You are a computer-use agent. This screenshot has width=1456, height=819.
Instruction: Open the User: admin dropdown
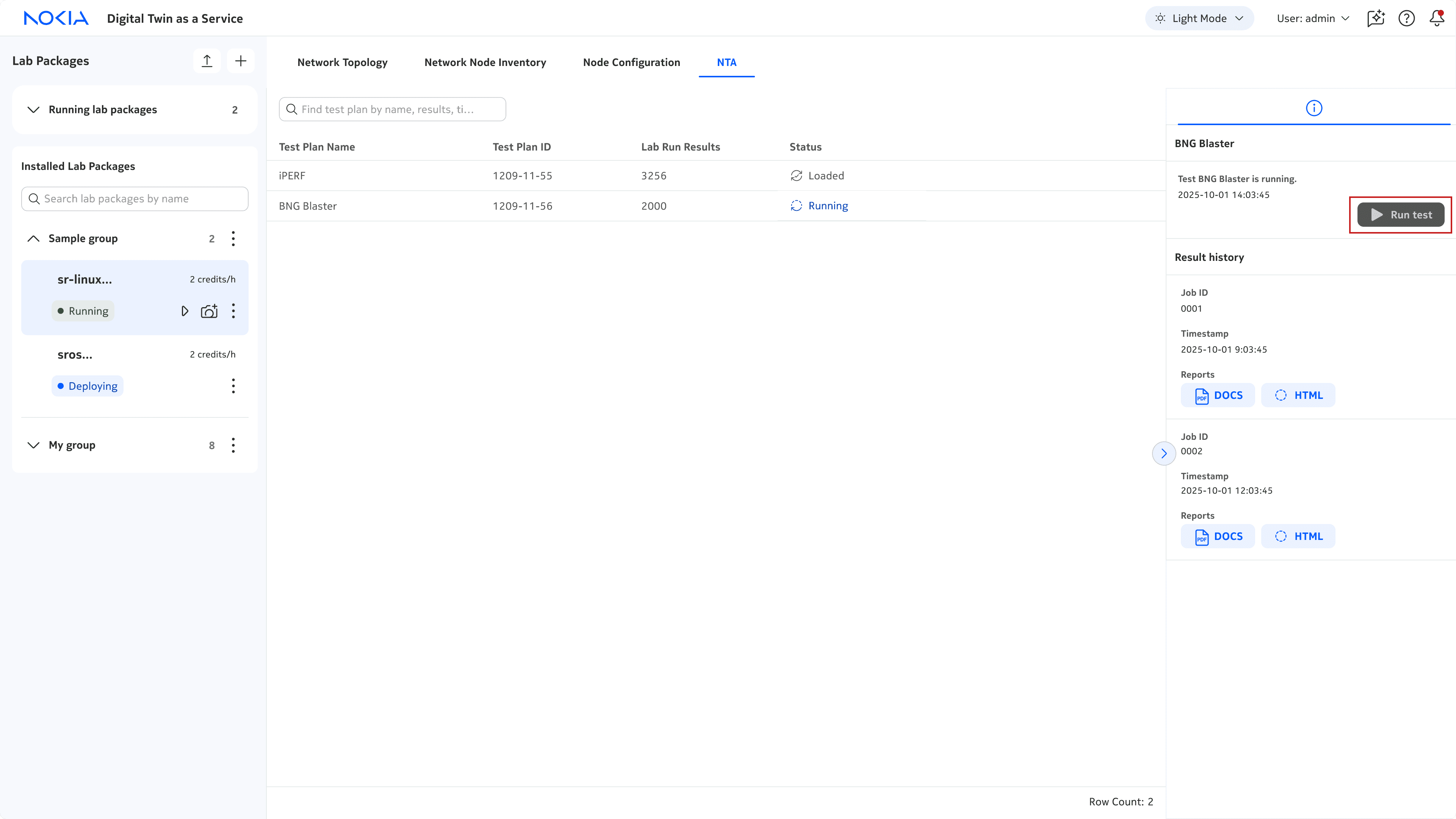1313,18
